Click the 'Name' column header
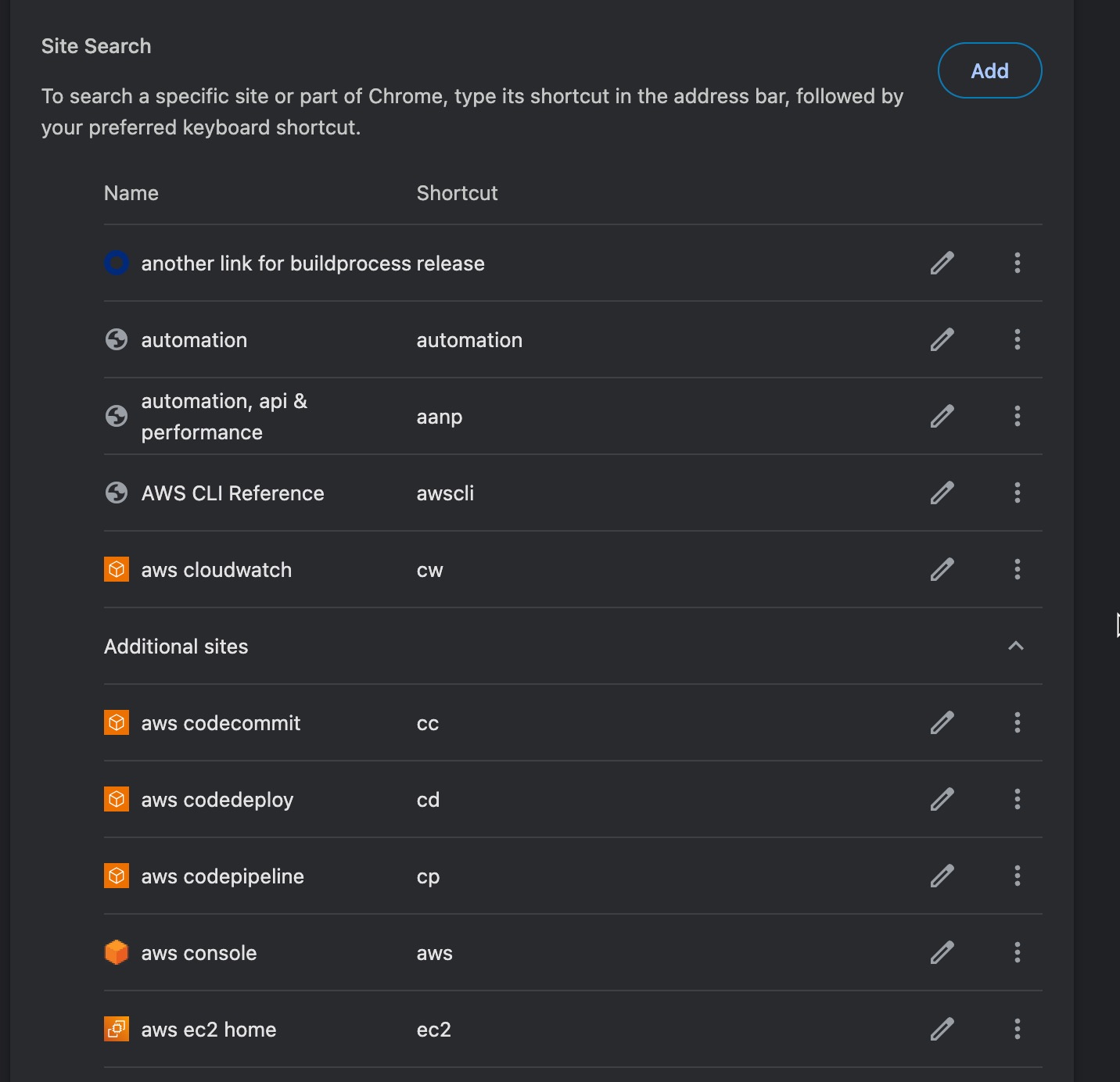Image resolution: width=1120 pixels, height=1082 pixels. coord(131,193)
